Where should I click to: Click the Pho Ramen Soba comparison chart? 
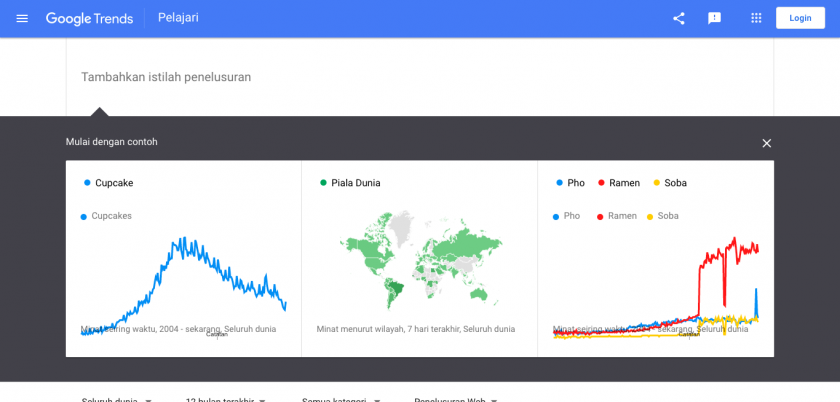(x=655, y=285)
